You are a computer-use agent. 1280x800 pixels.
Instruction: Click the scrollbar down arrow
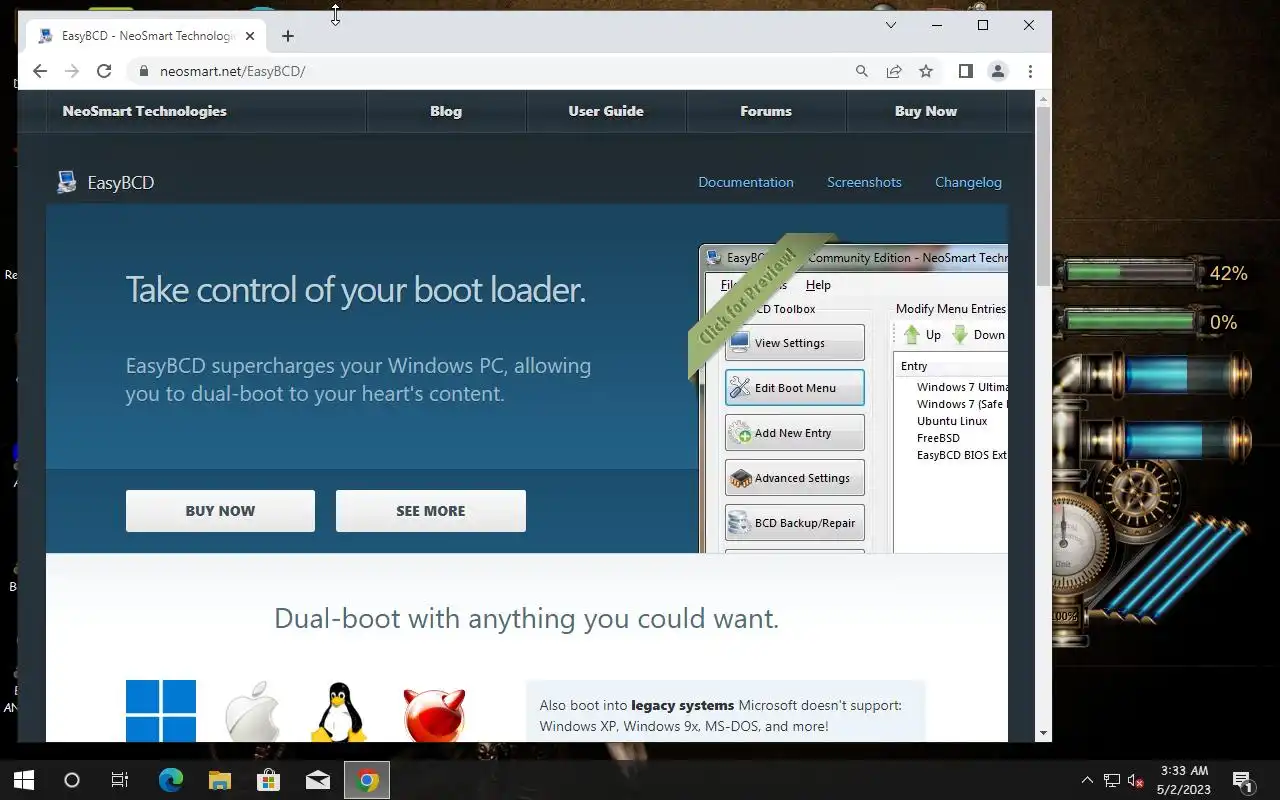pos(1043,733)
